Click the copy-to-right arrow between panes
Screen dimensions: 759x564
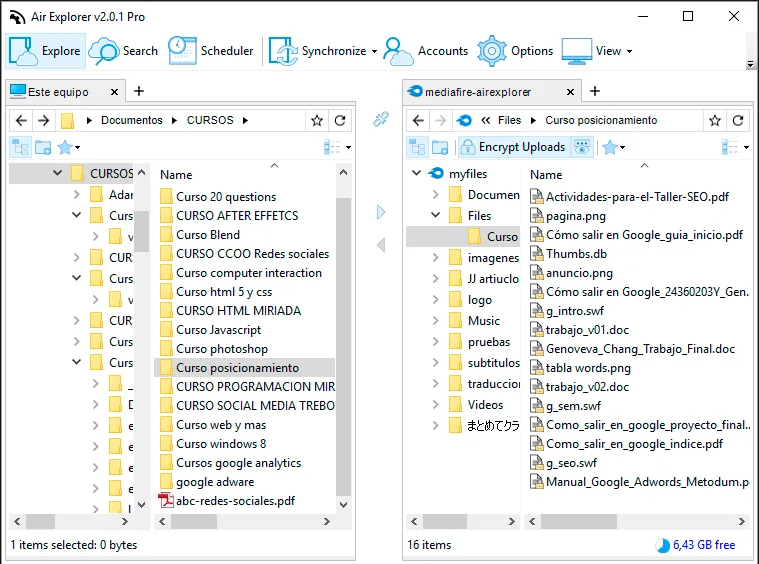point(381,212)
